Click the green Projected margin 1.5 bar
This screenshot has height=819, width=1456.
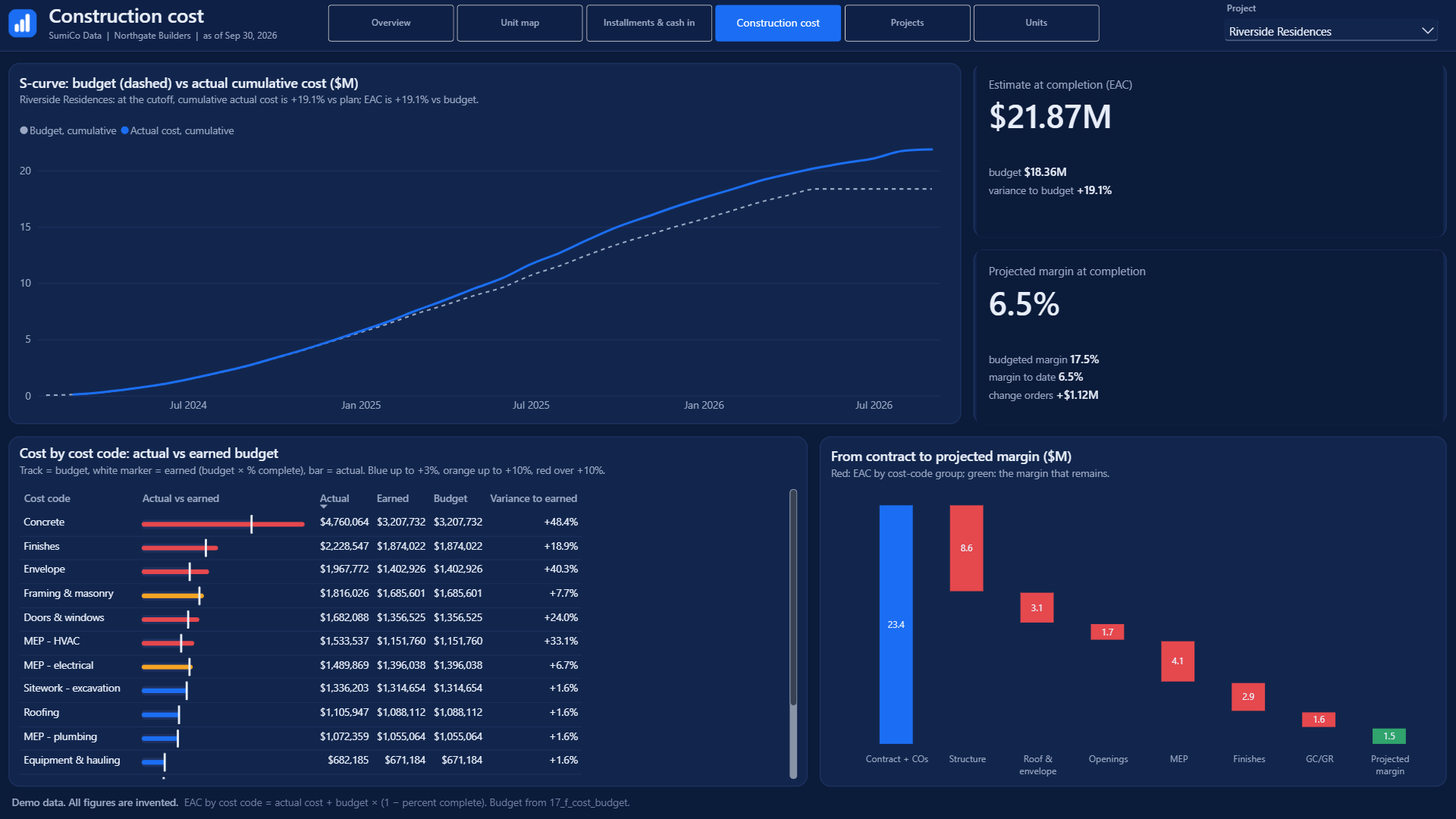point(1389,736)
